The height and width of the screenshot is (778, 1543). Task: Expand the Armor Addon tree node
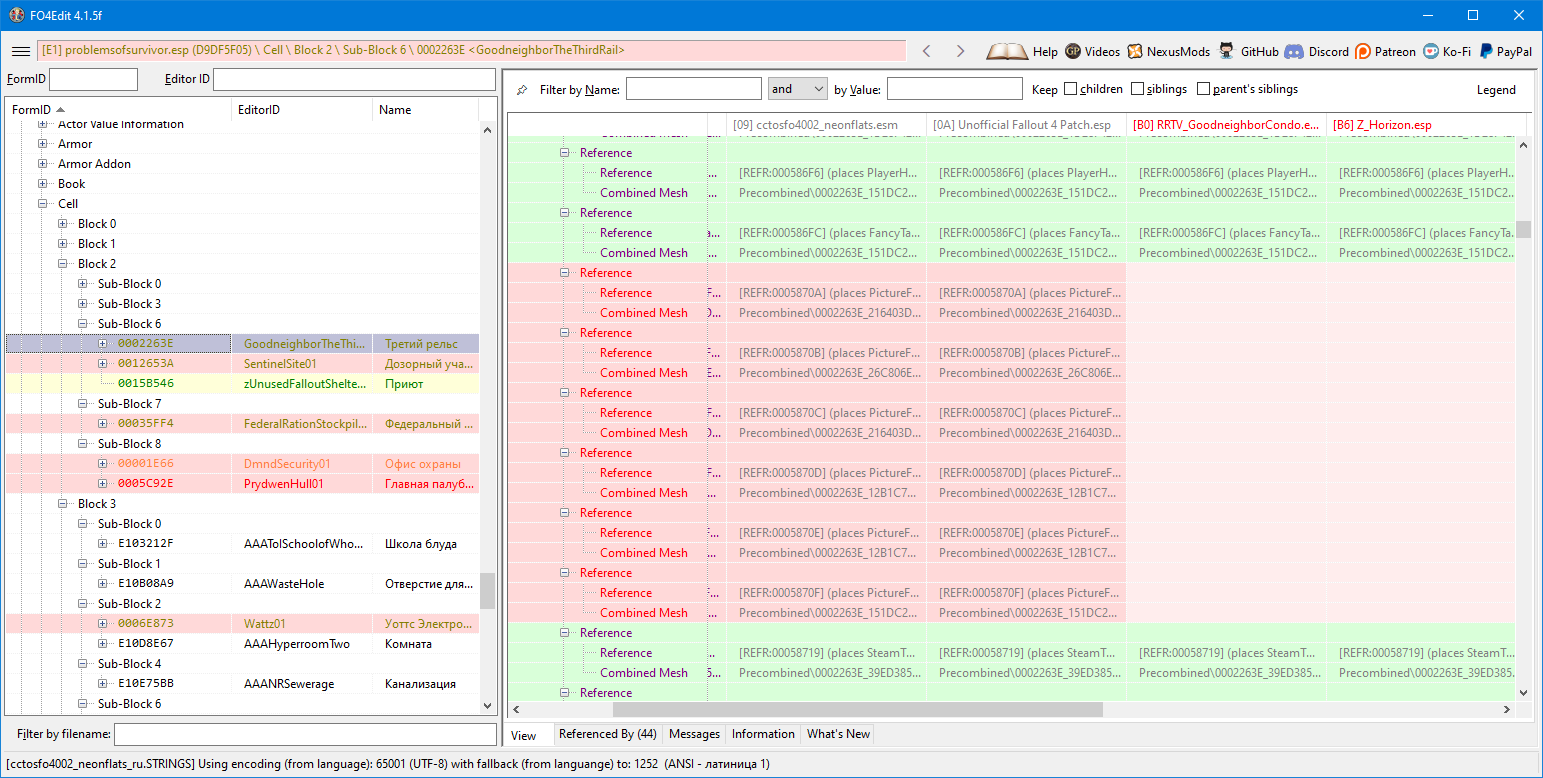(43, 164)
